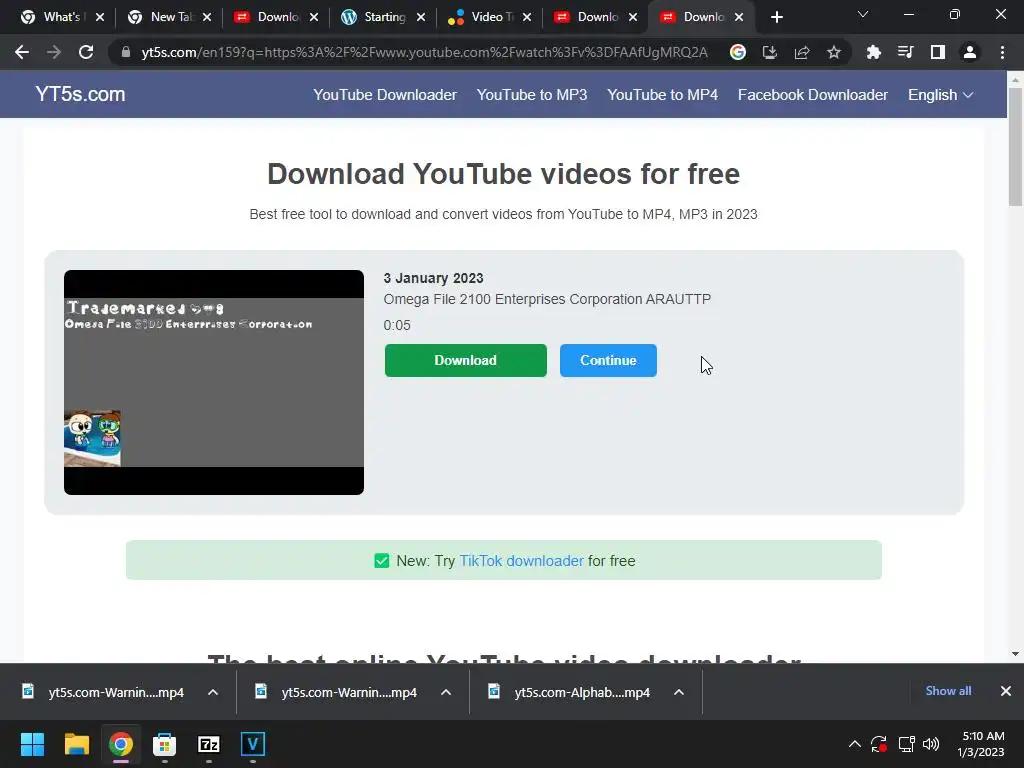Click the date text 3 January 2023
The height and width of the screenshot is (768, 1024).
tap(434, 278)
